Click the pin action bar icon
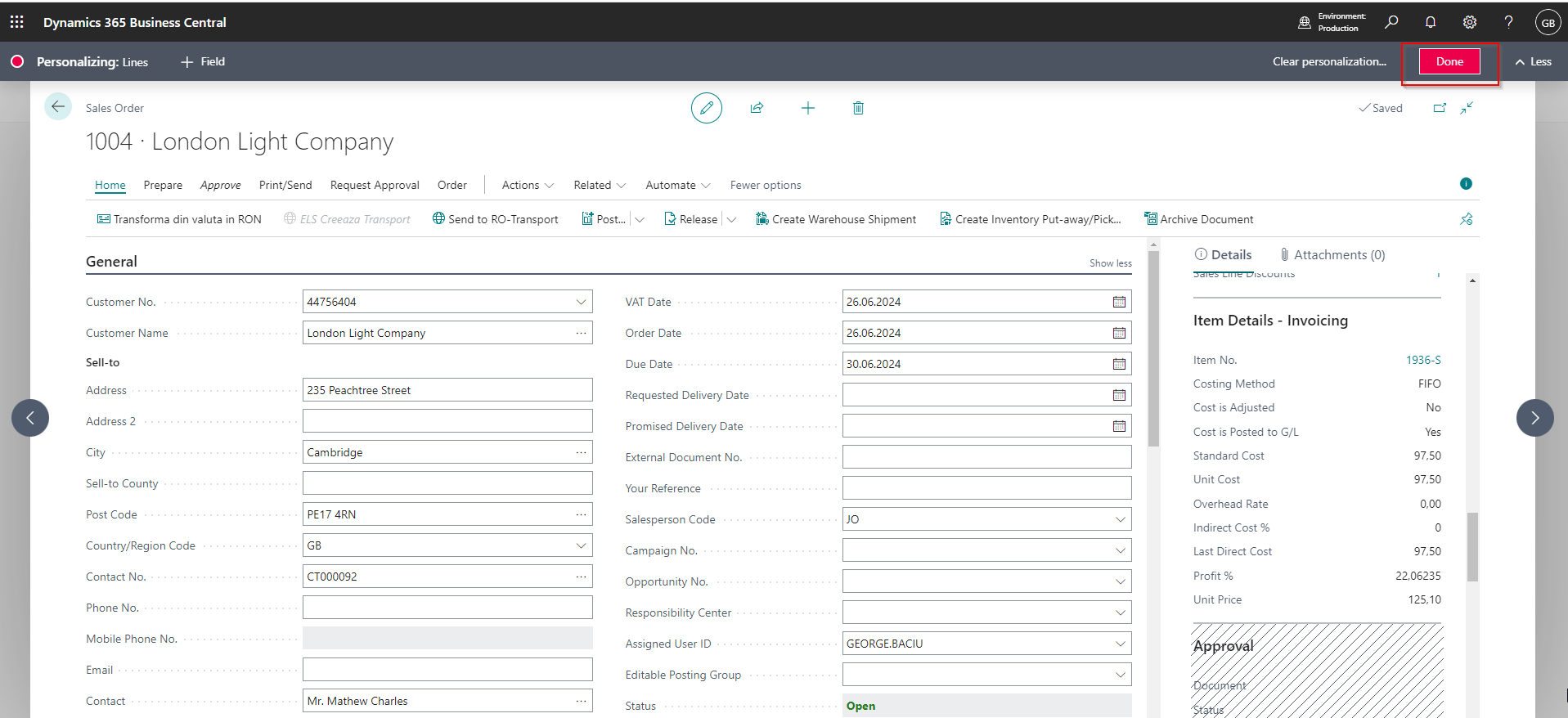Image resolution: width=1568 pixels, height=718 pixels. [x=1467, y=219]
